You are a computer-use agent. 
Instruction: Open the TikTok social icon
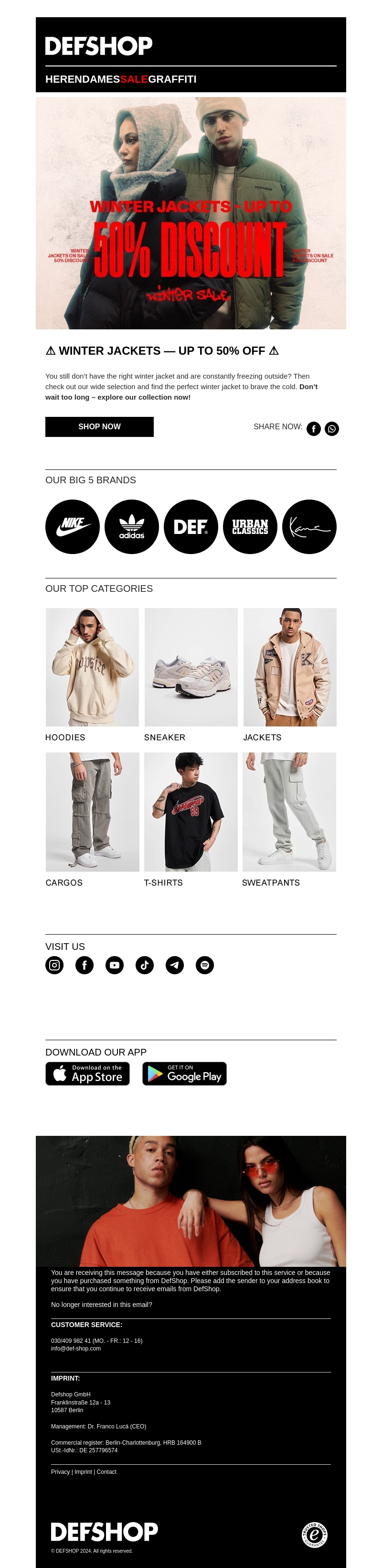coord(144,965)
